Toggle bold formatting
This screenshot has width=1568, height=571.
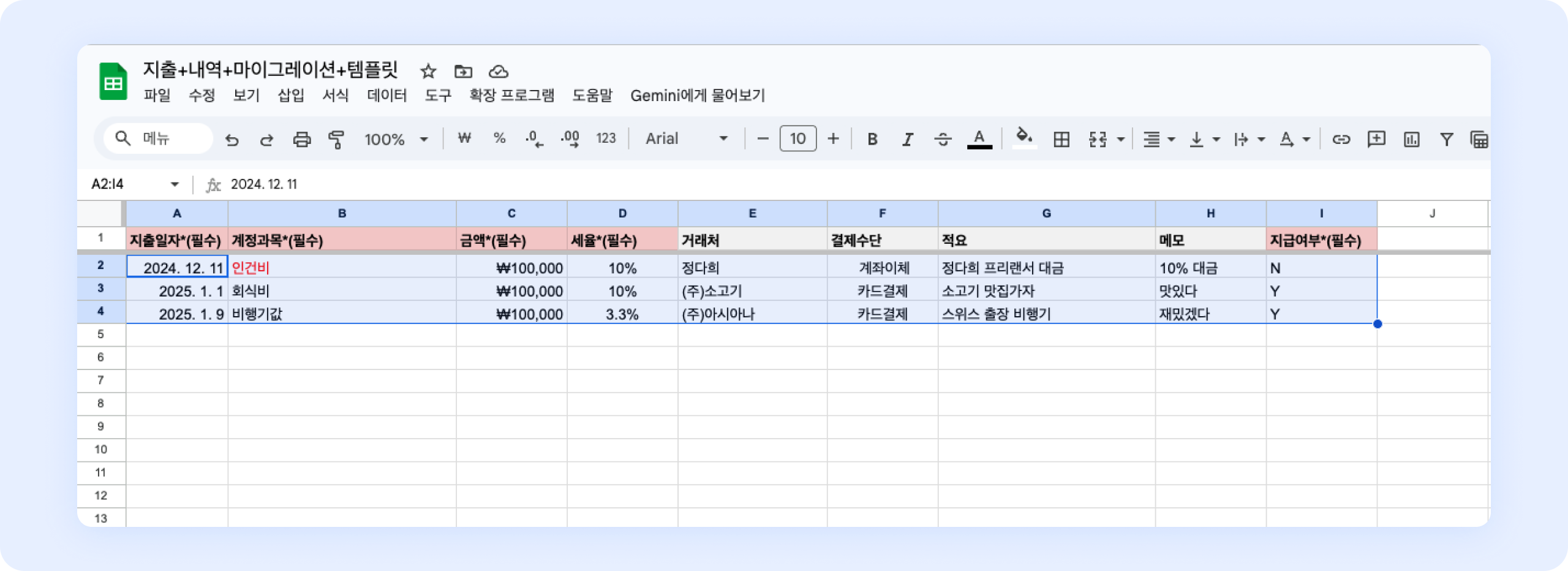click(872, 140)
